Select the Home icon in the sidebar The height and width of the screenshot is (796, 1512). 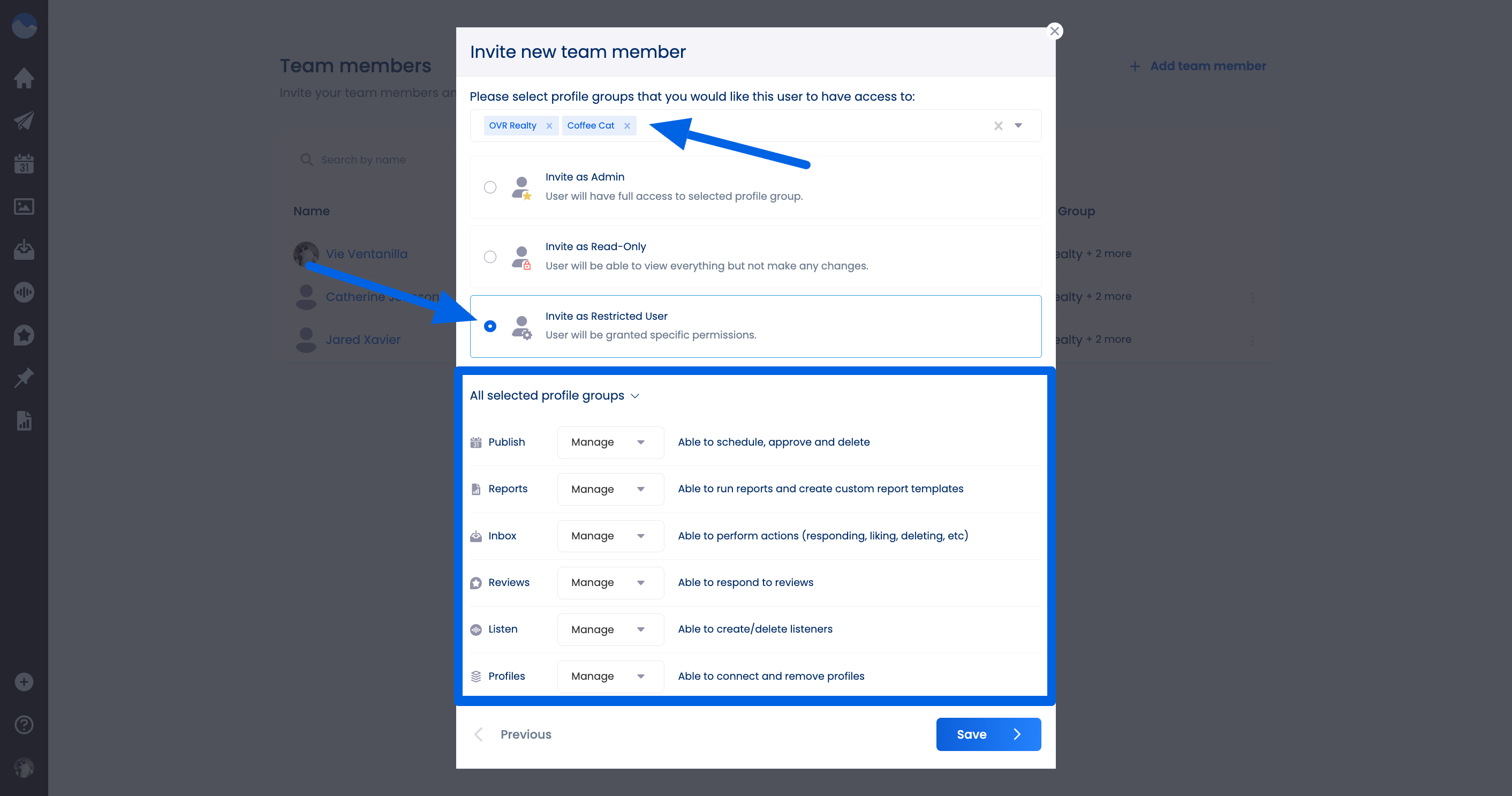(24, 78)
